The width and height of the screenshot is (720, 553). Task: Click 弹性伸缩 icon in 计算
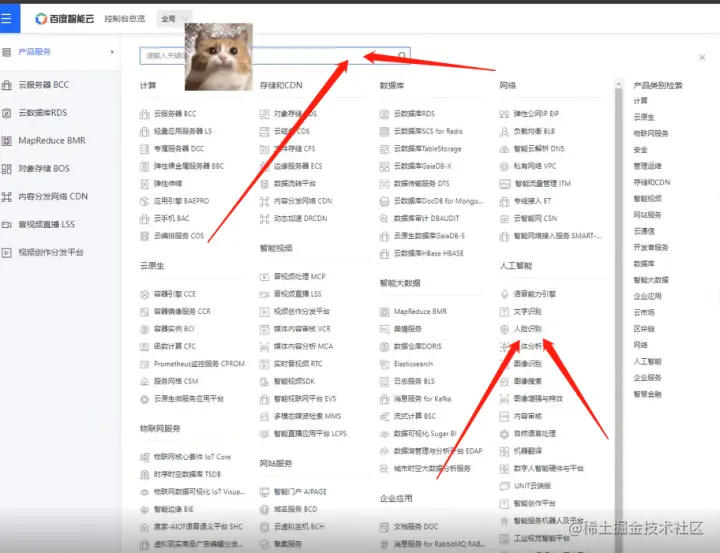pyautogui.click(x=144, y=184)
